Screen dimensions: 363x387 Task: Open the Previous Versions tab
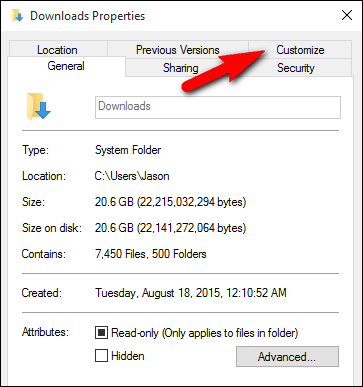tap(178, 50)
